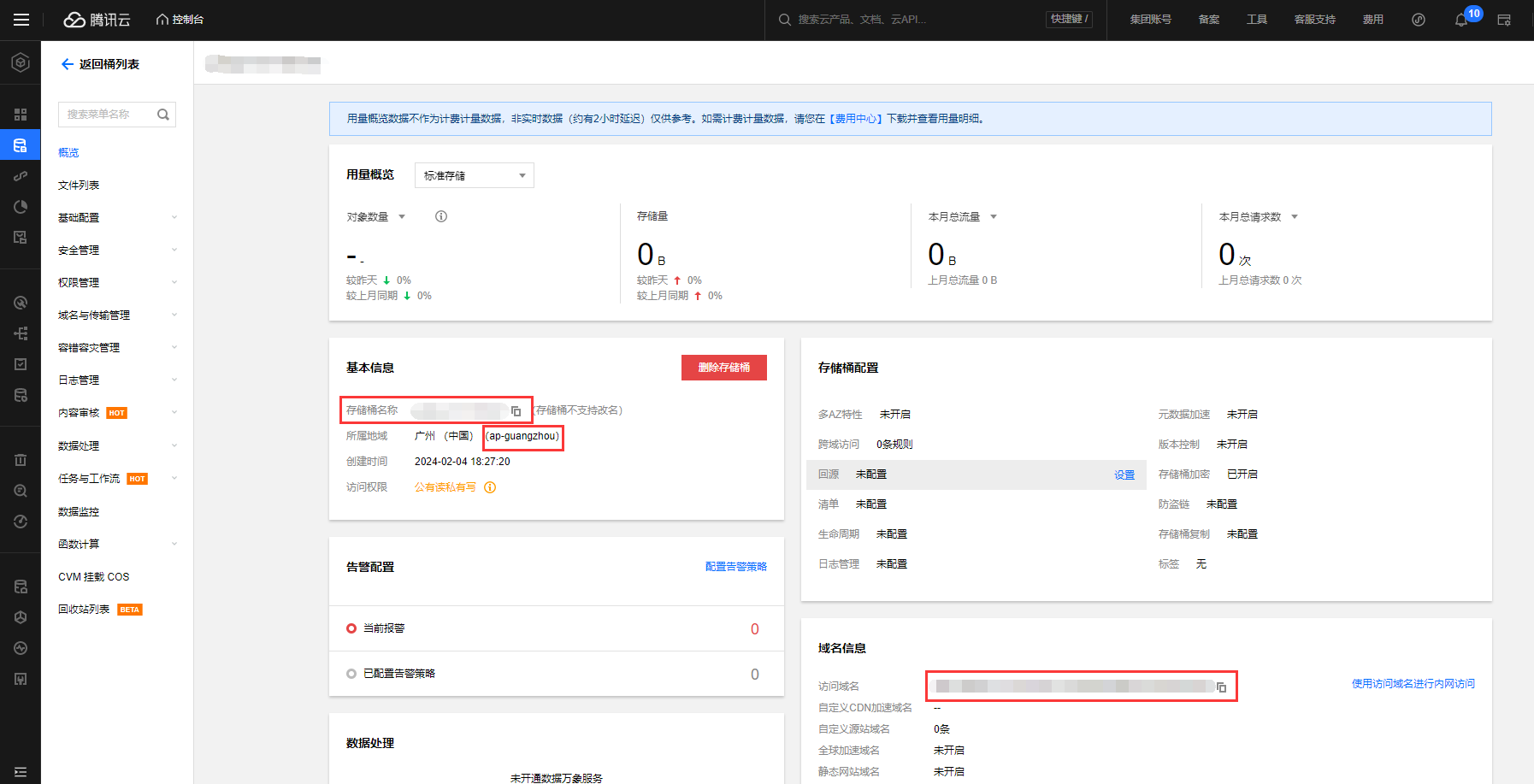Screen dimensions: 1534x784
Task: Open 备案 in the top bar
Action: 1209,20
